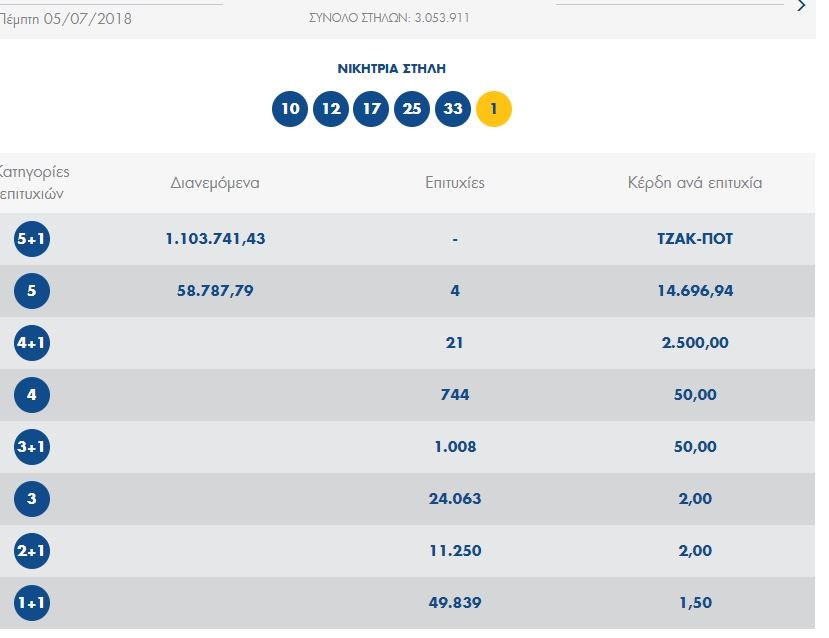
Task: Click the 2+1 category badge
Action: (32, 551)
